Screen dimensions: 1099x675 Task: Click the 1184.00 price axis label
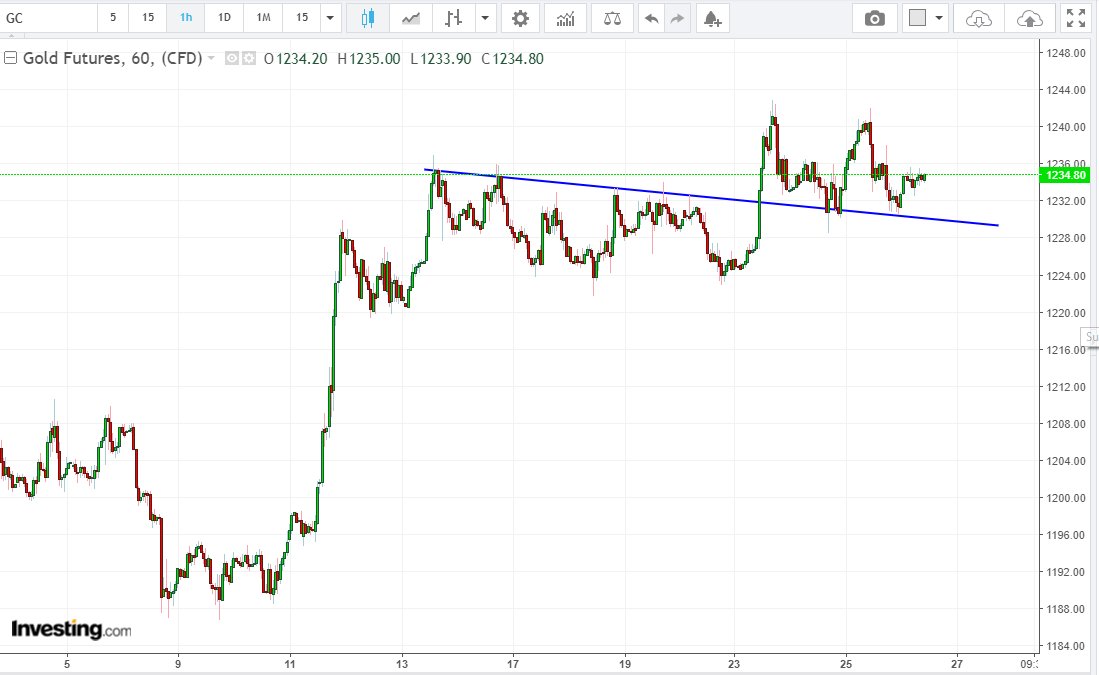[x=1065, y=646]
